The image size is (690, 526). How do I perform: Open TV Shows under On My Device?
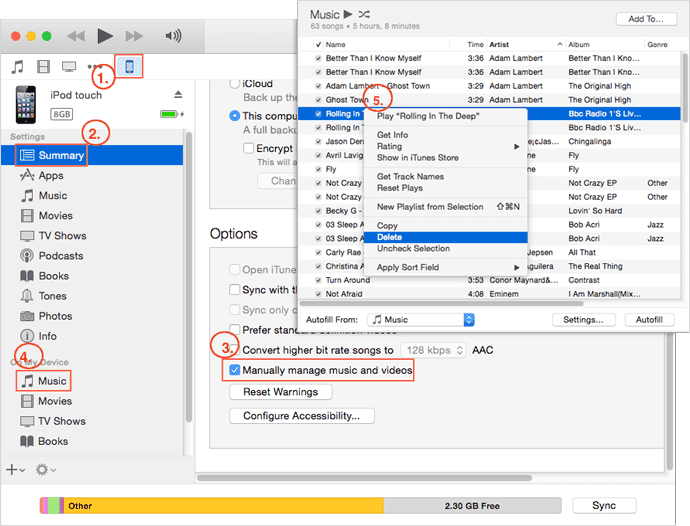click(x=53, y=421)
